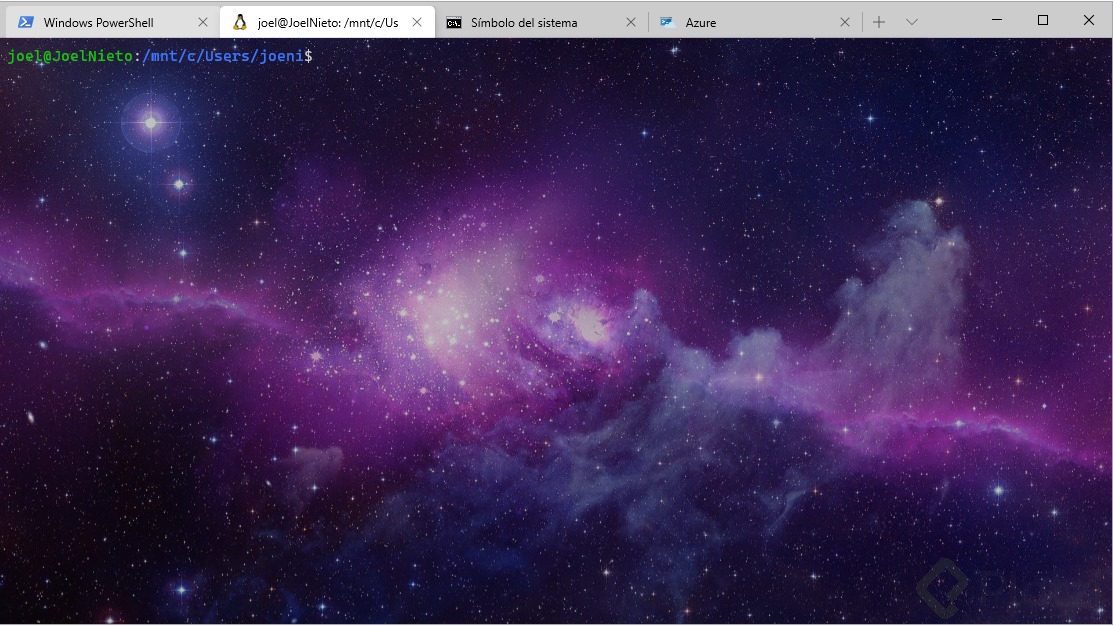
Task: Close the joel@JoelNieto tab
Action: [x=417, y=22]
